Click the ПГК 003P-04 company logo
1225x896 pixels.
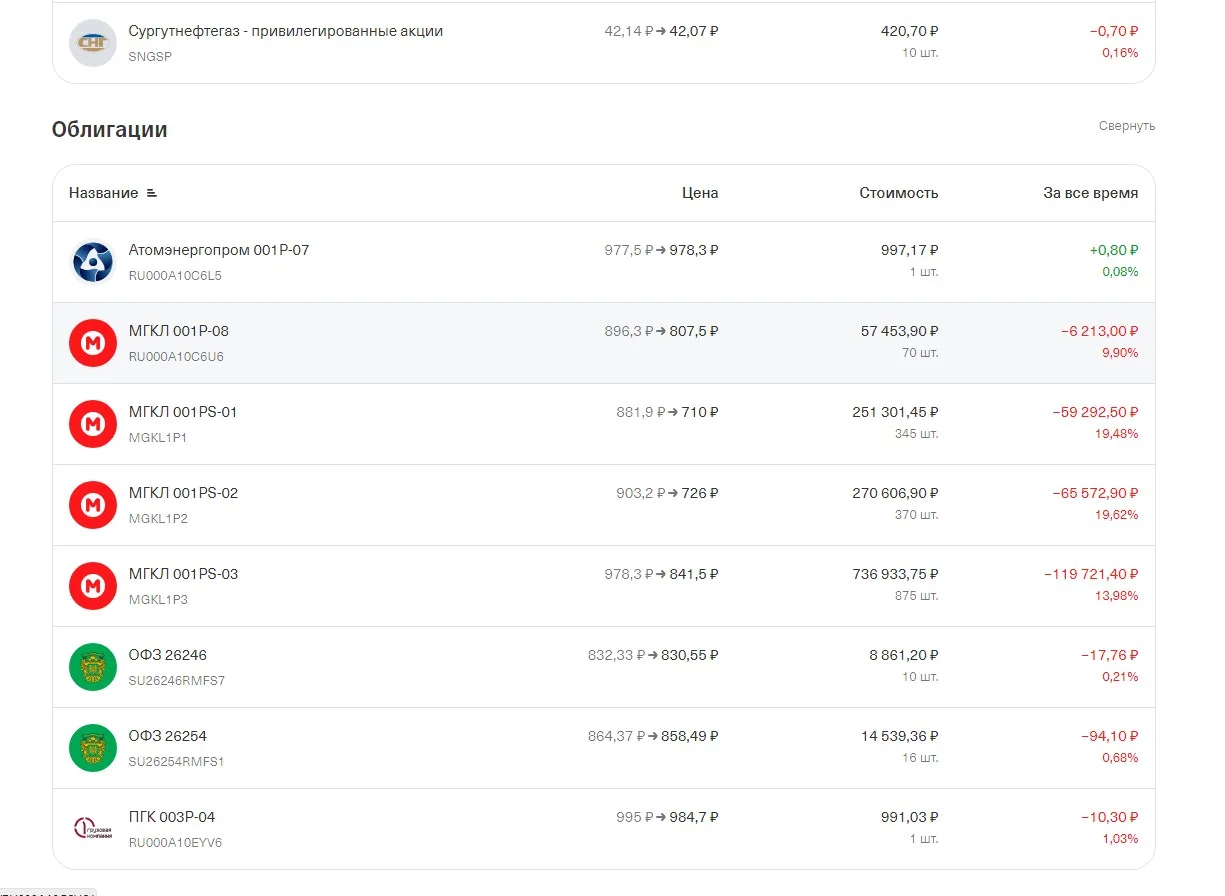tap(93, 829)
